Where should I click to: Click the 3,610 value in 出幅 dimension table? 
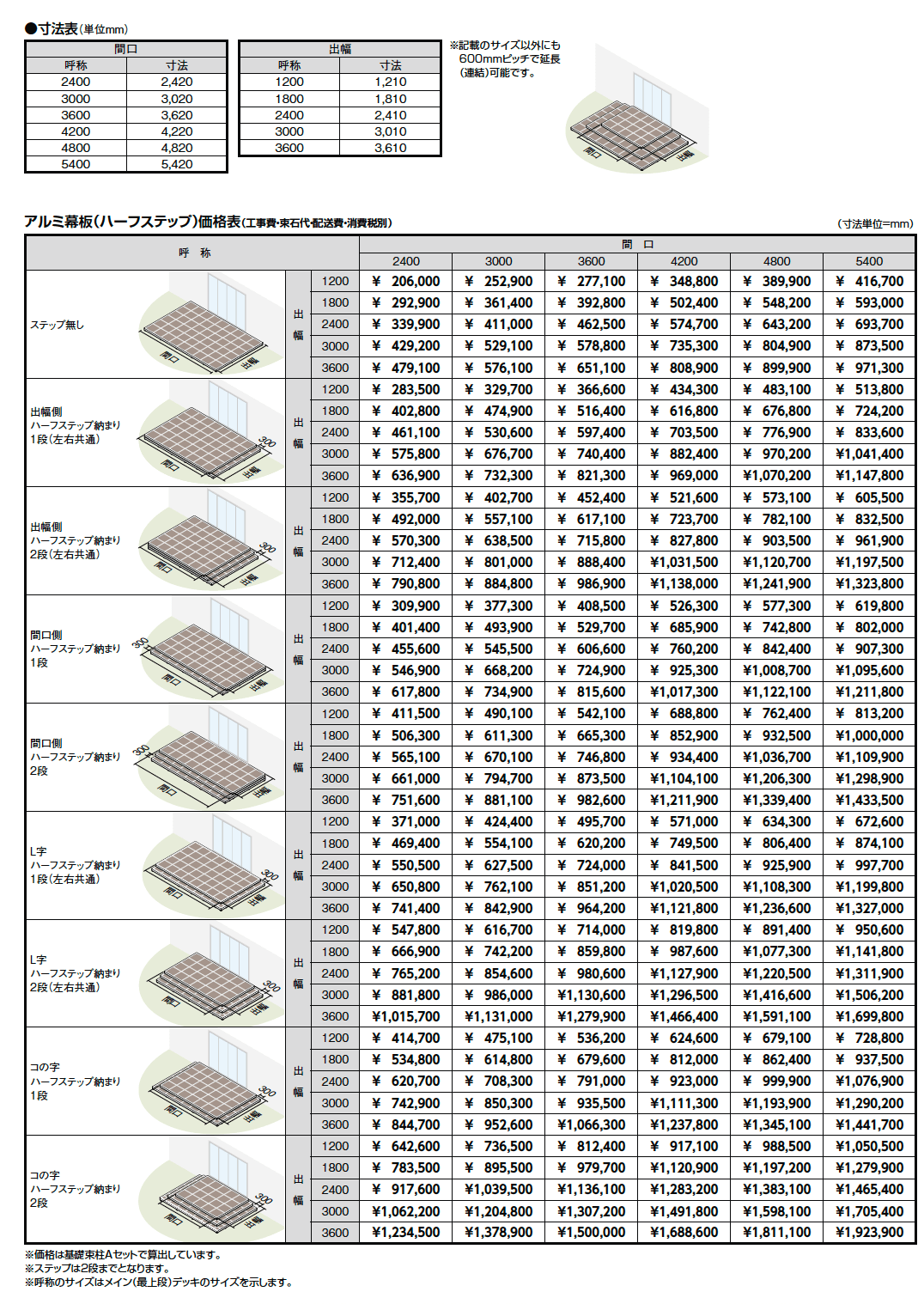click(390, 148)
